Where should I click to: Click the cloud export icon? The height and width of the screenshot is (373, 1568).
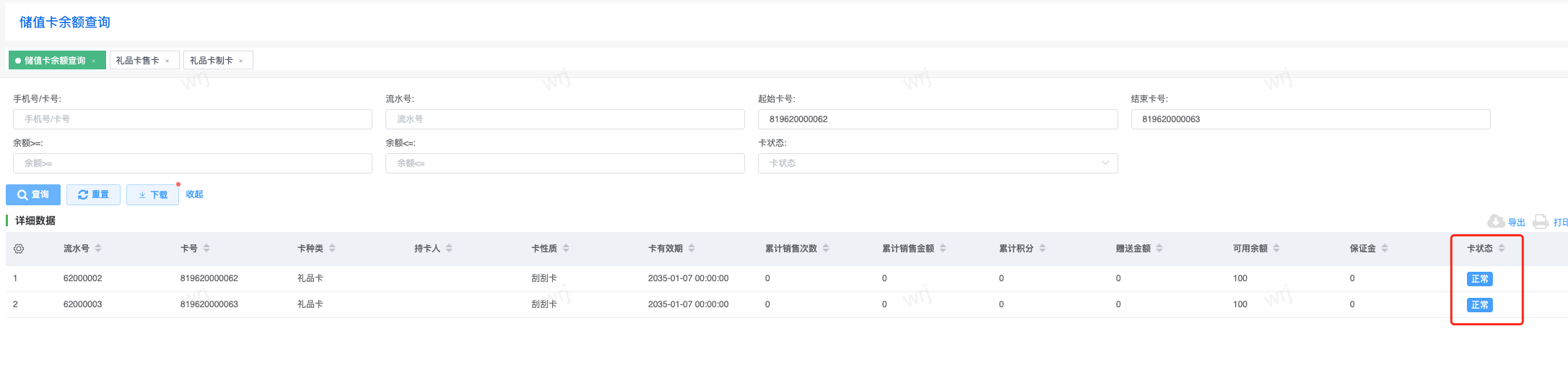click(1496, 221)
